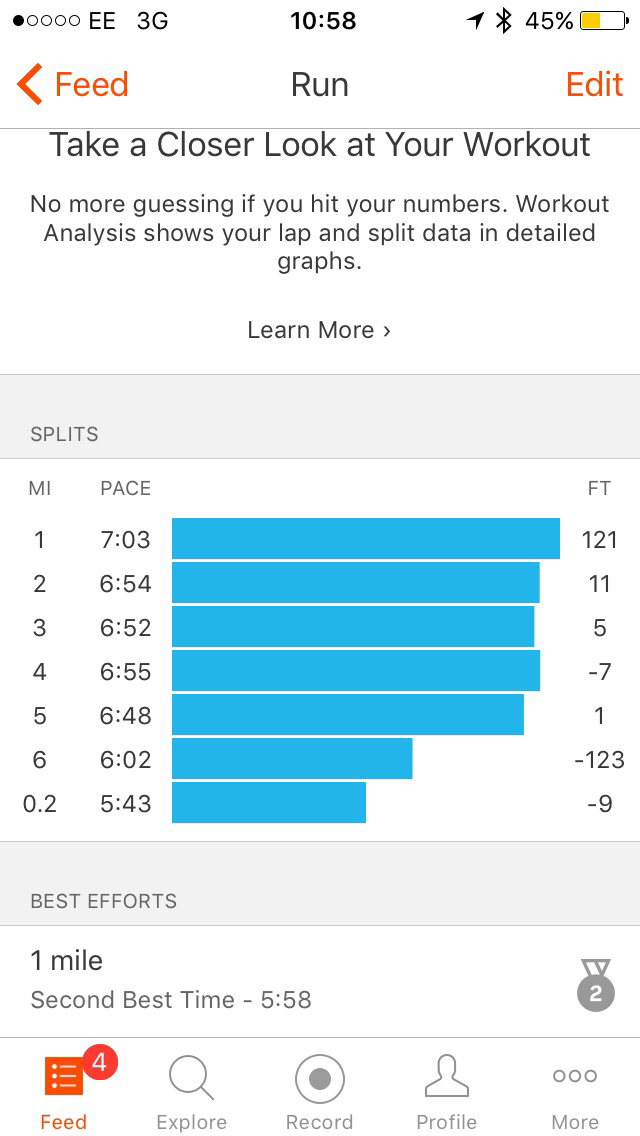Screen dimensions: 640x1136
Task: Tap the 0.2 mile split bar
Action: point(269,803)
